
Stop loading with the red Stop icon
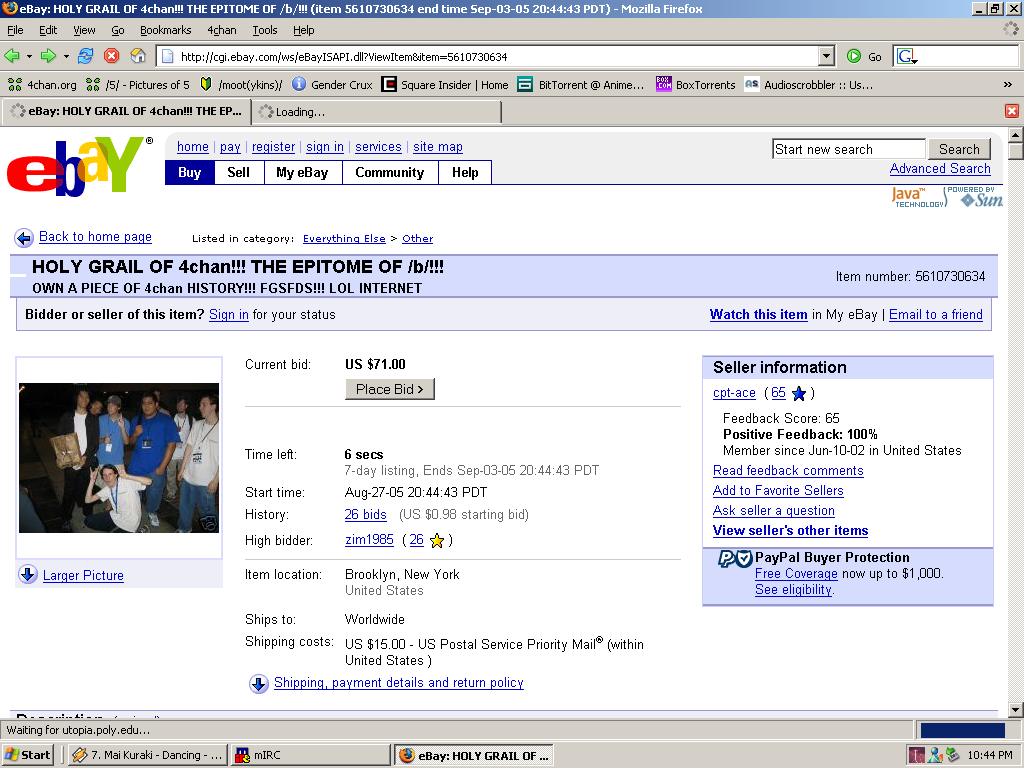click(112, 56)
